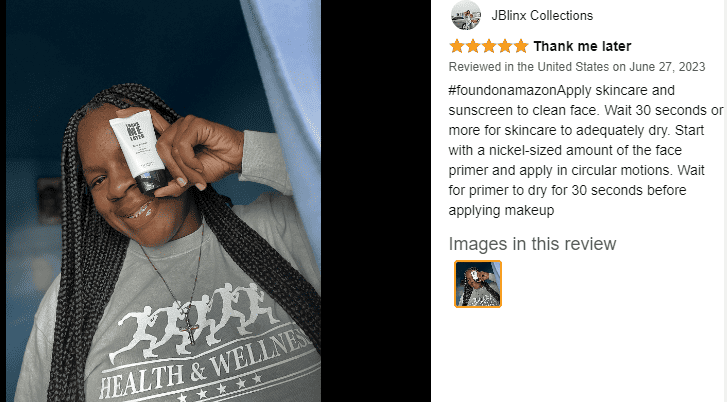Click the 'Images in this review' heading
This screenshot has width=727, height=402.
click(x=532, y=244)
